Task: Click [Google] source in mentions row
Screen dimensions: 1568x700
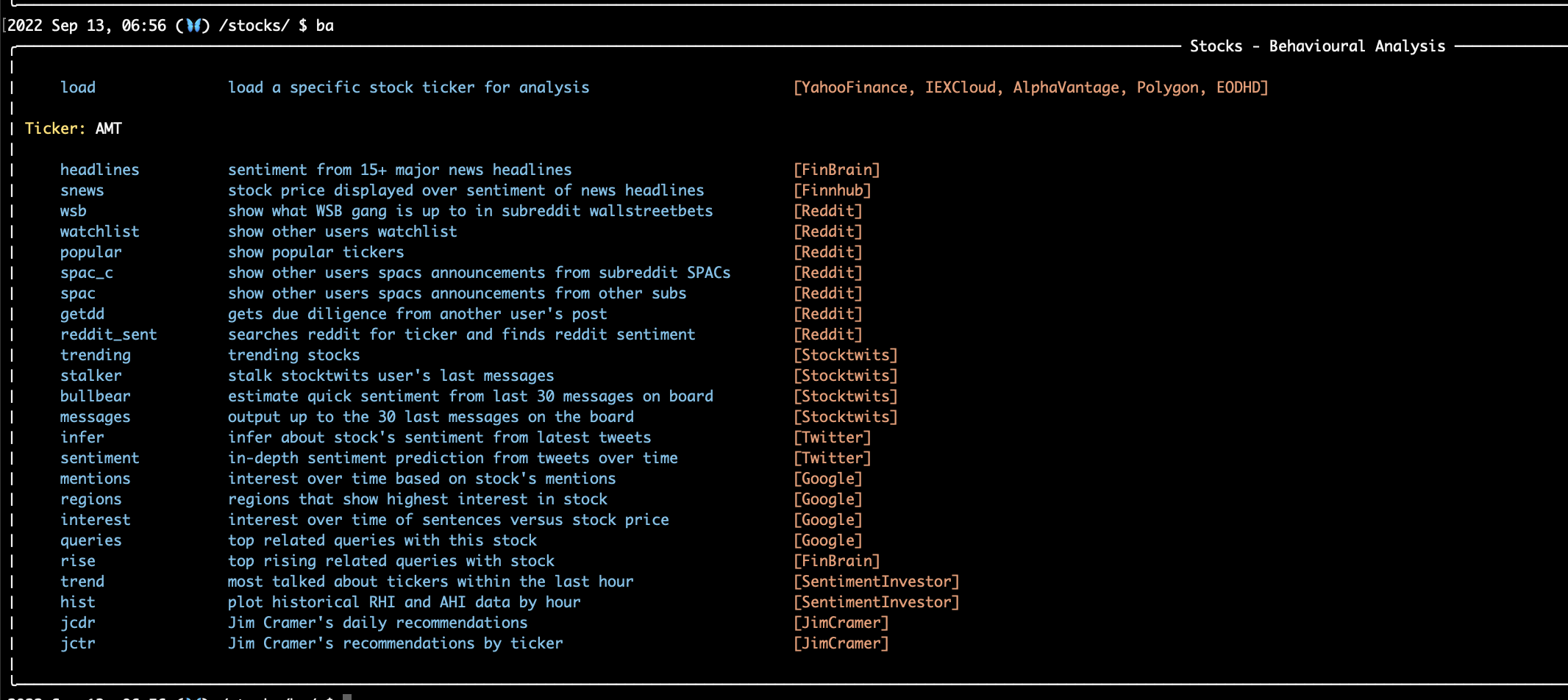Action: (827, 479)
